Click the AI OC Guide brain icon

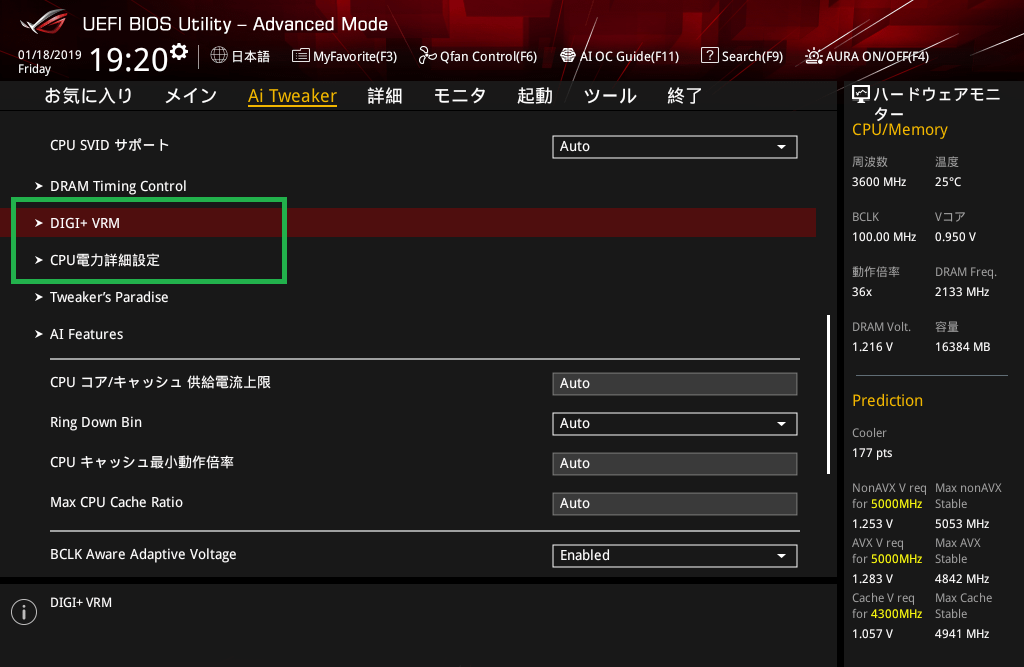568,56
